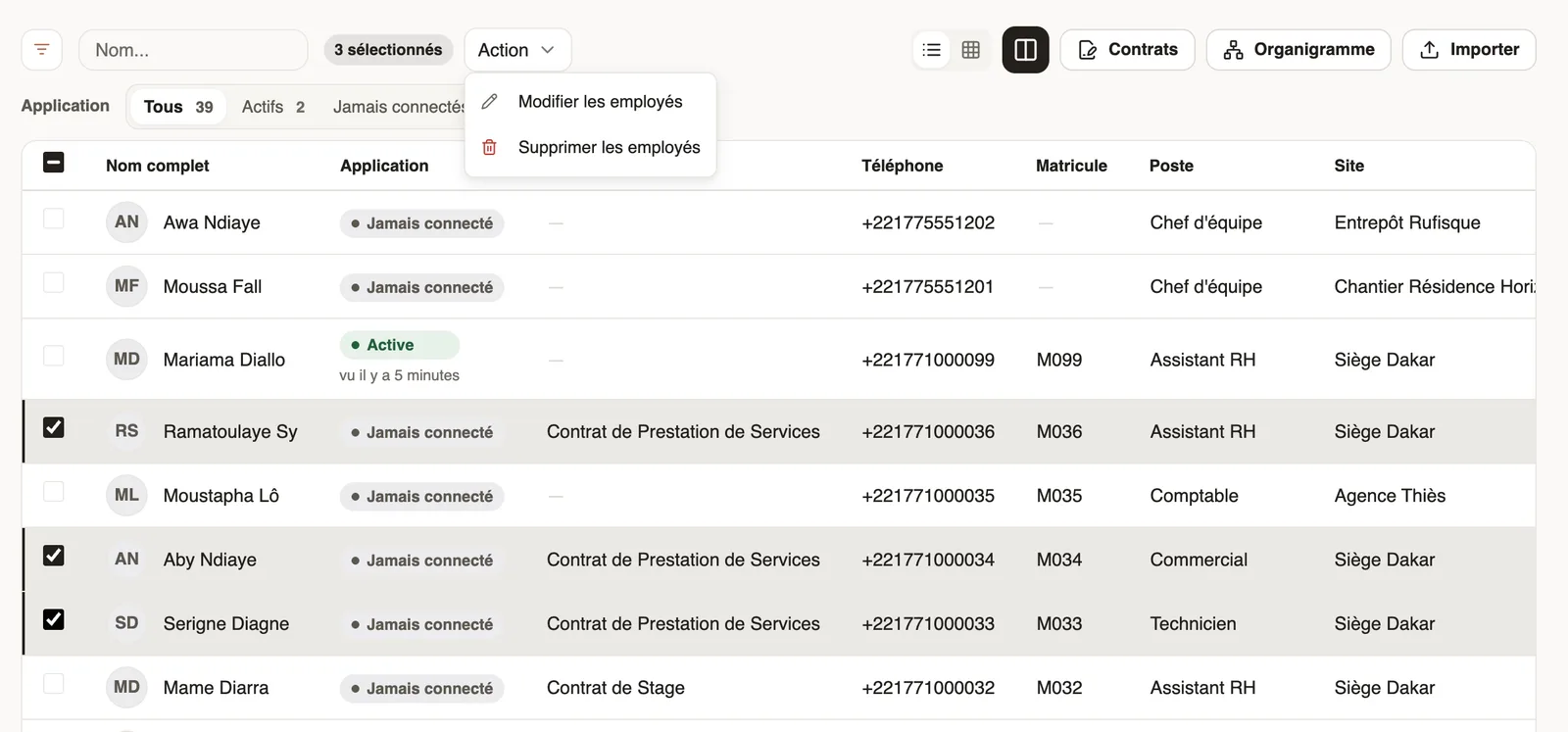Click the Téléphone column header
Image resolution: width=1568 pixels, height=732 pixels.
[x=903, y=166]
